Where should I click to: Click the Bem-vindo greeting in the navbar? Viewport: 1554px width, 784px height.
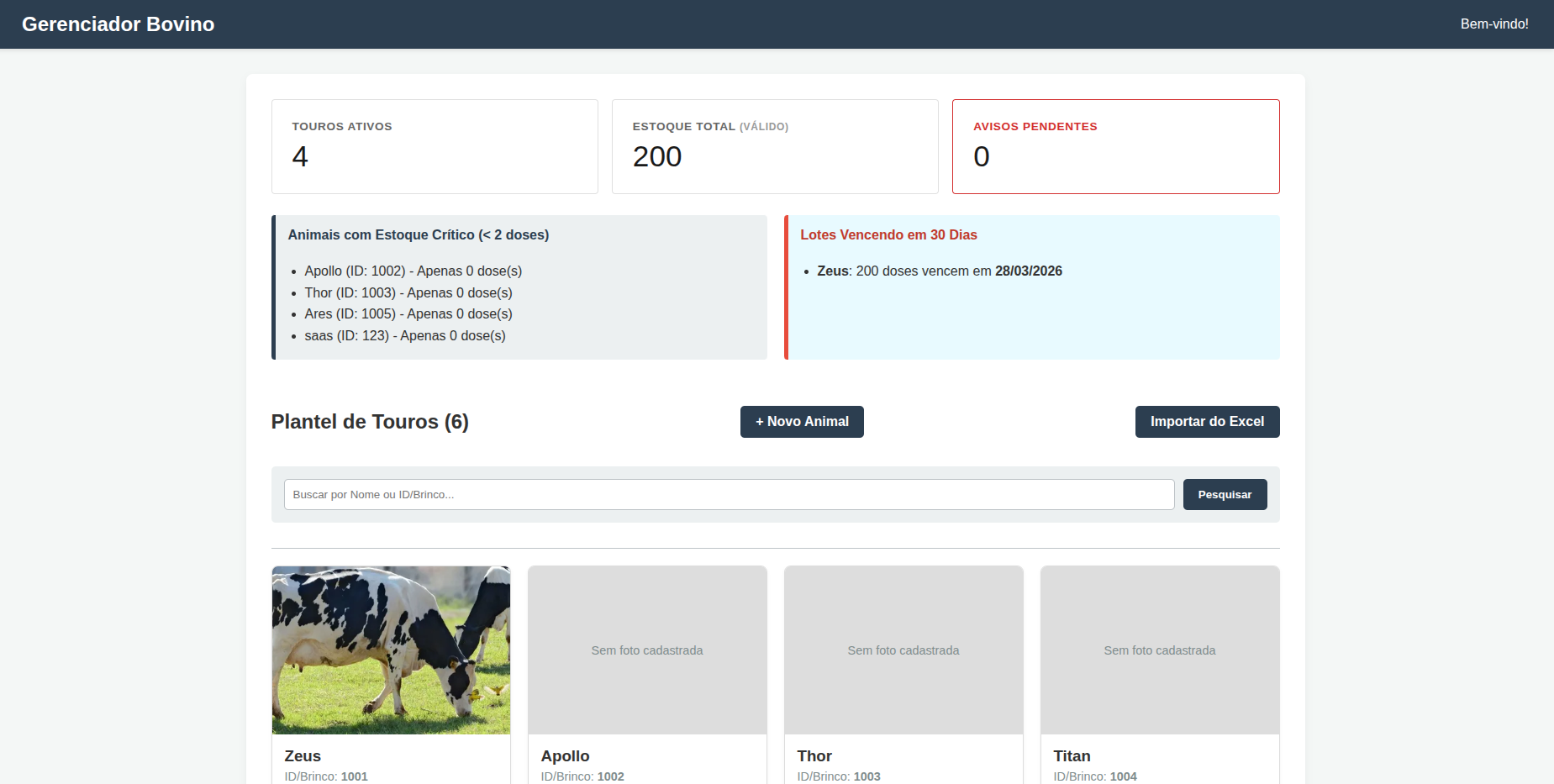[x=1494, y=24]
